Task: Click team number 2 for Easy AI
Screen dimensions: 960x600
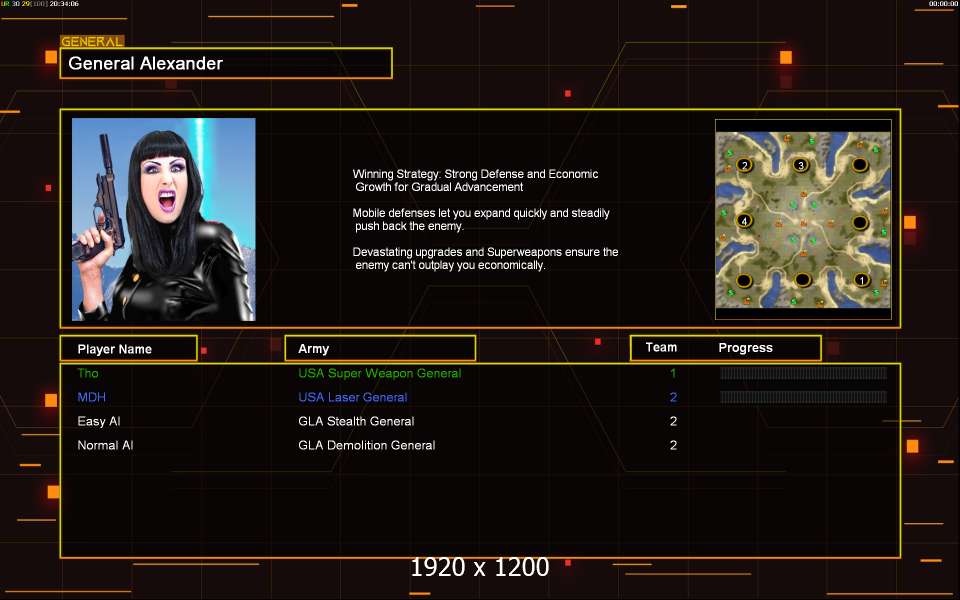Action: [673, 421]
